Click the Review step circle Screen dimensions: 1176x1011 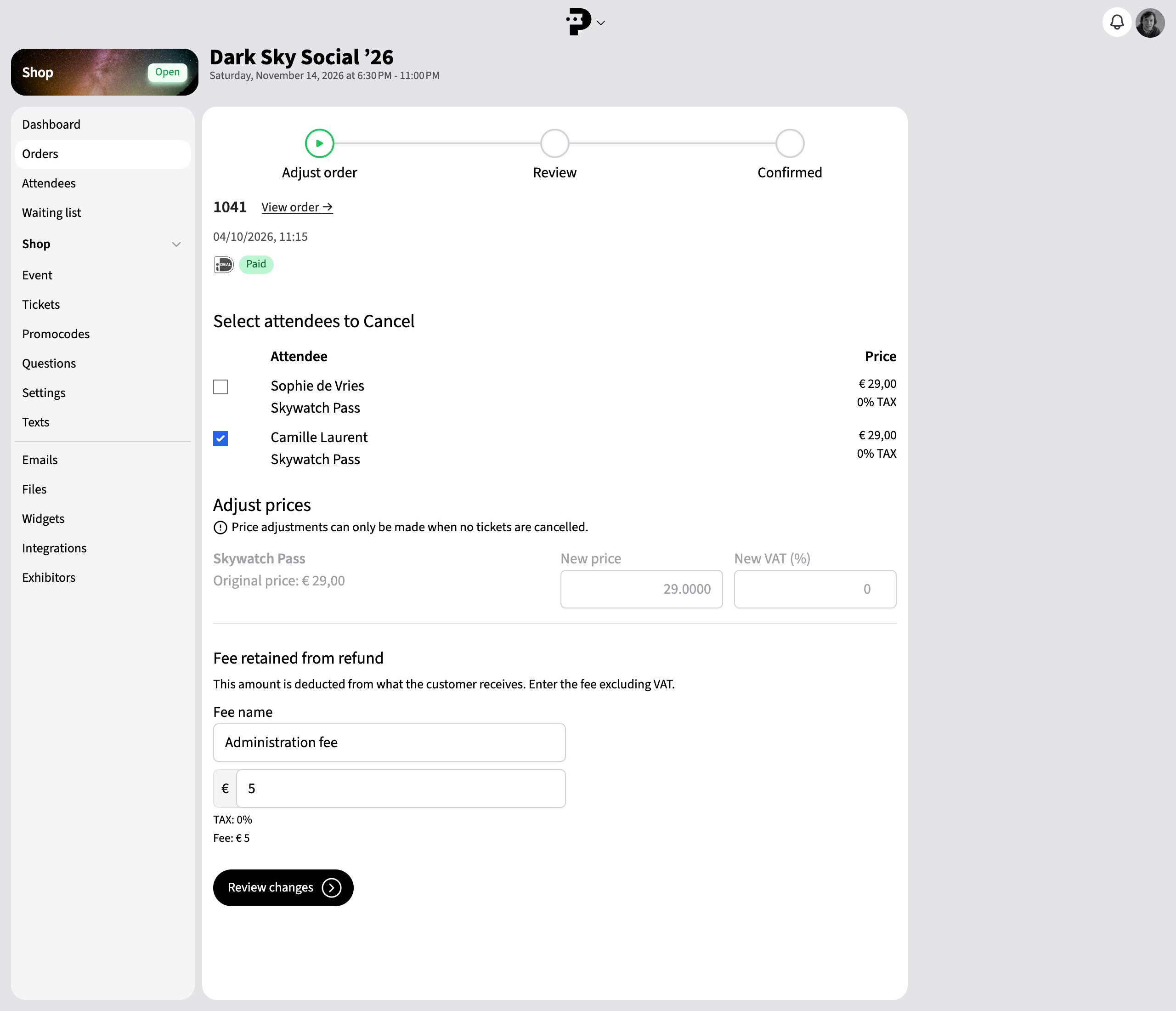[554, 143]
